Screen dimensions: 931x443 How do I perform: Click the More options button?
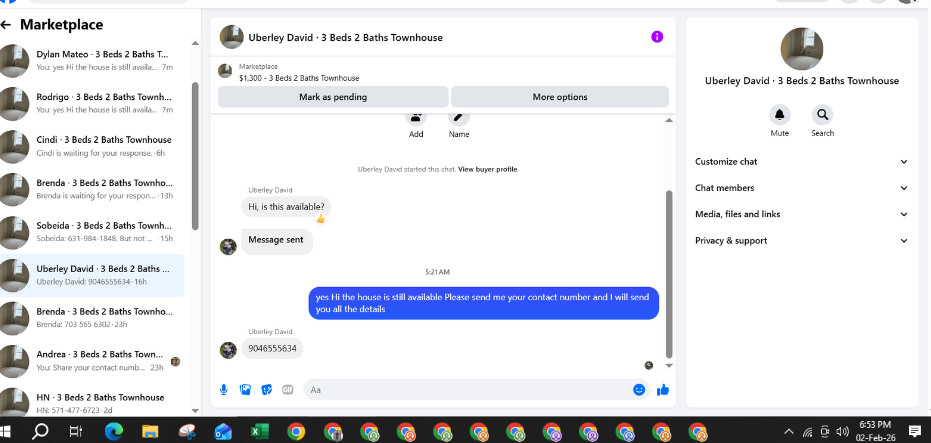(x=560, y=97)
